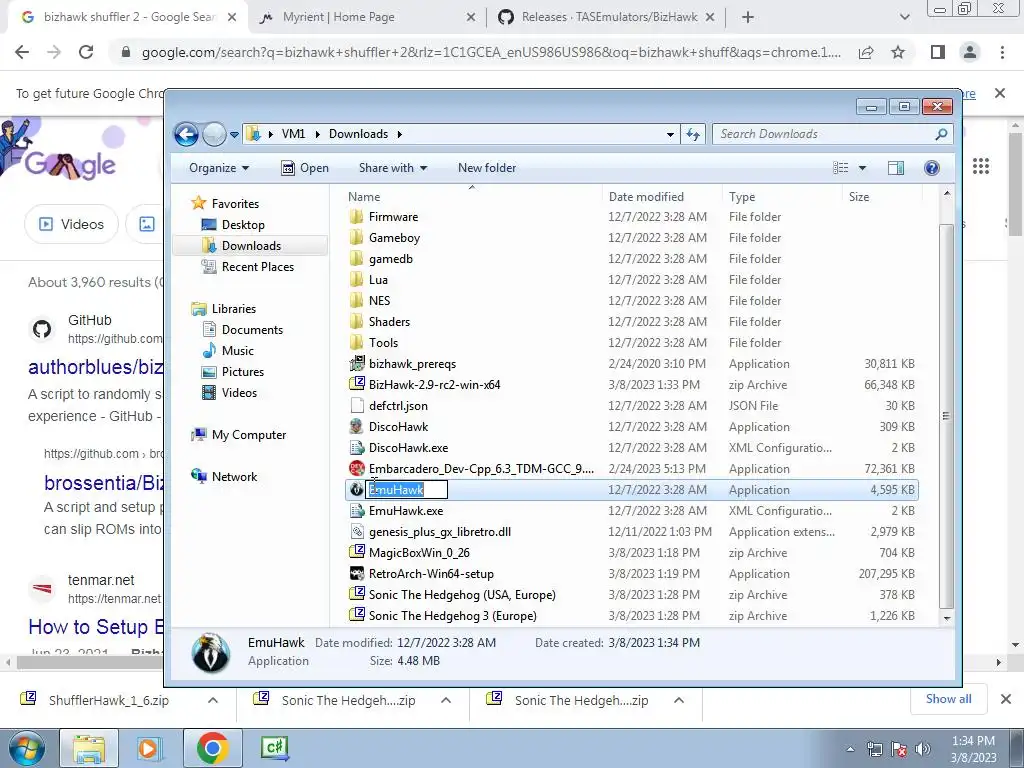Click the change view icon
The height and width of the screenshot is (768, 1024).
coord(840,168)
